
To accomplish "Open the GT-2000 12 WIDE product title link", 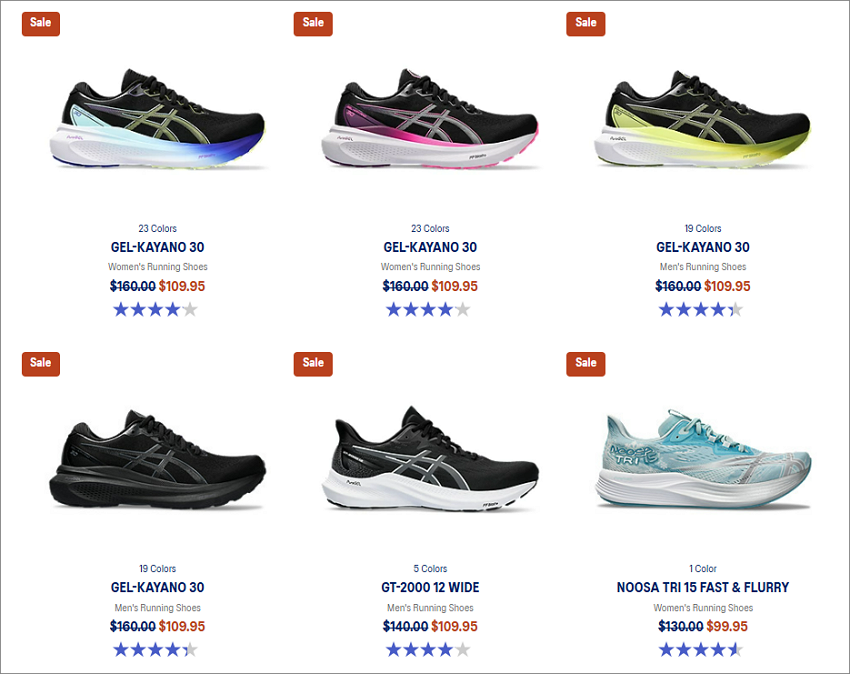I will click(430, 587).
